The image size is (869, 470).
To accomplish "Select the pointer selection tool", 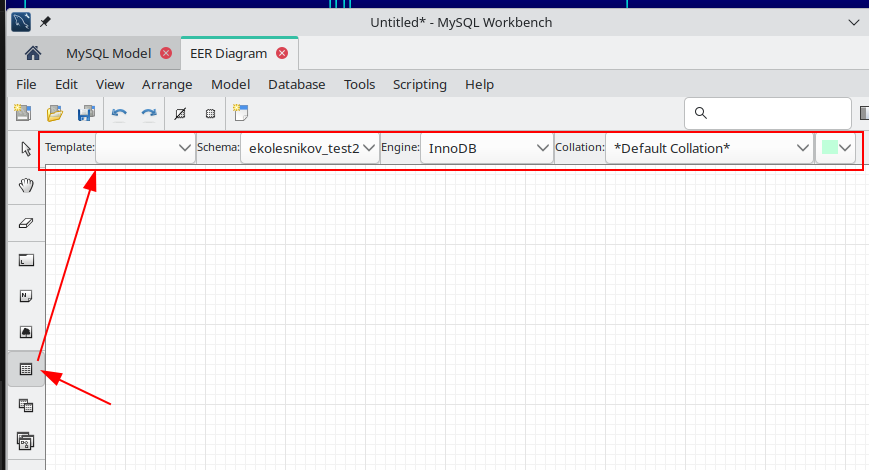I will (26, 149).
